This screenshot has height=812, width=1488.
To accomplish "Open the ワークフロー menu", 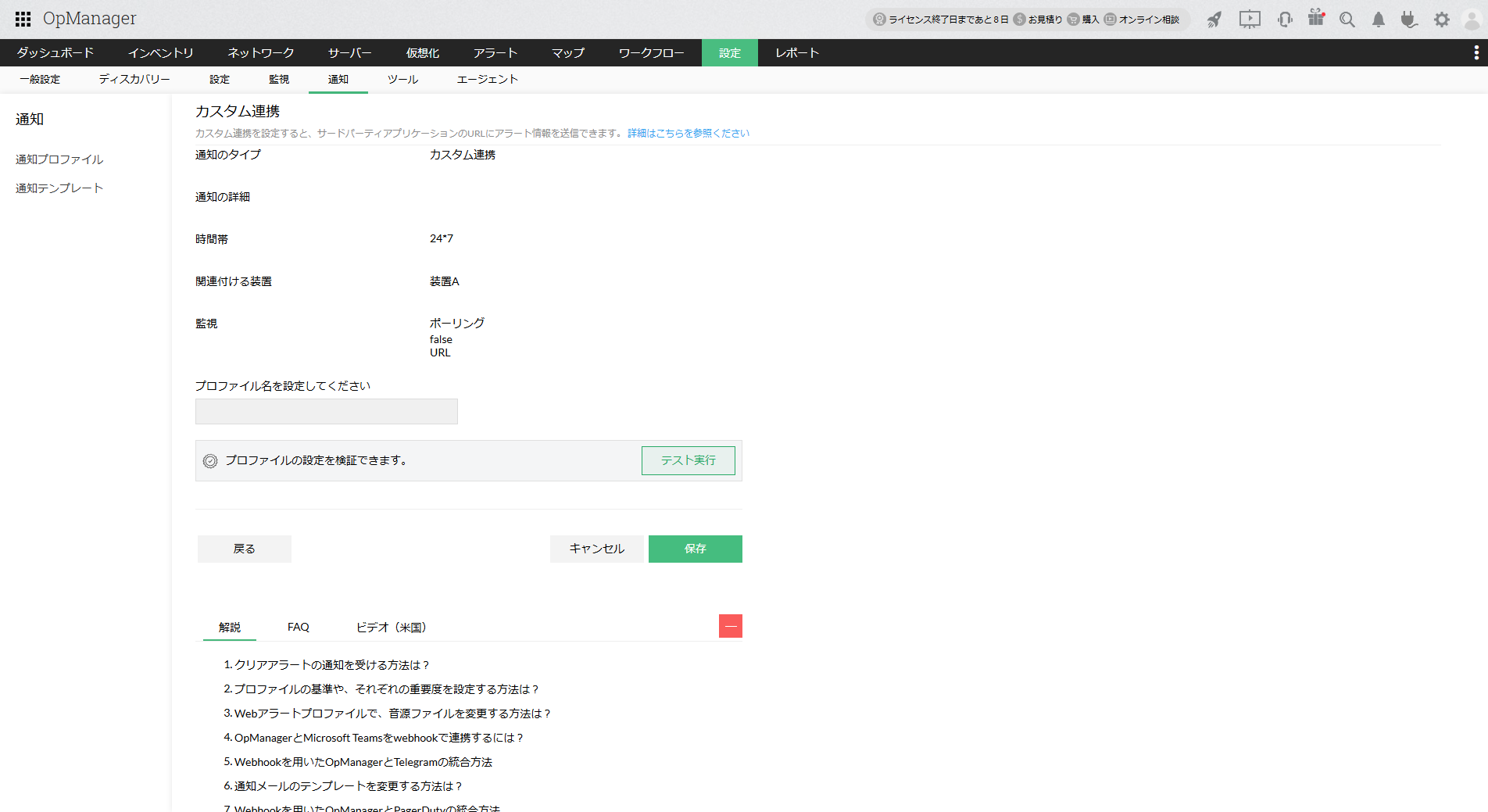I will tap(652, 52).
